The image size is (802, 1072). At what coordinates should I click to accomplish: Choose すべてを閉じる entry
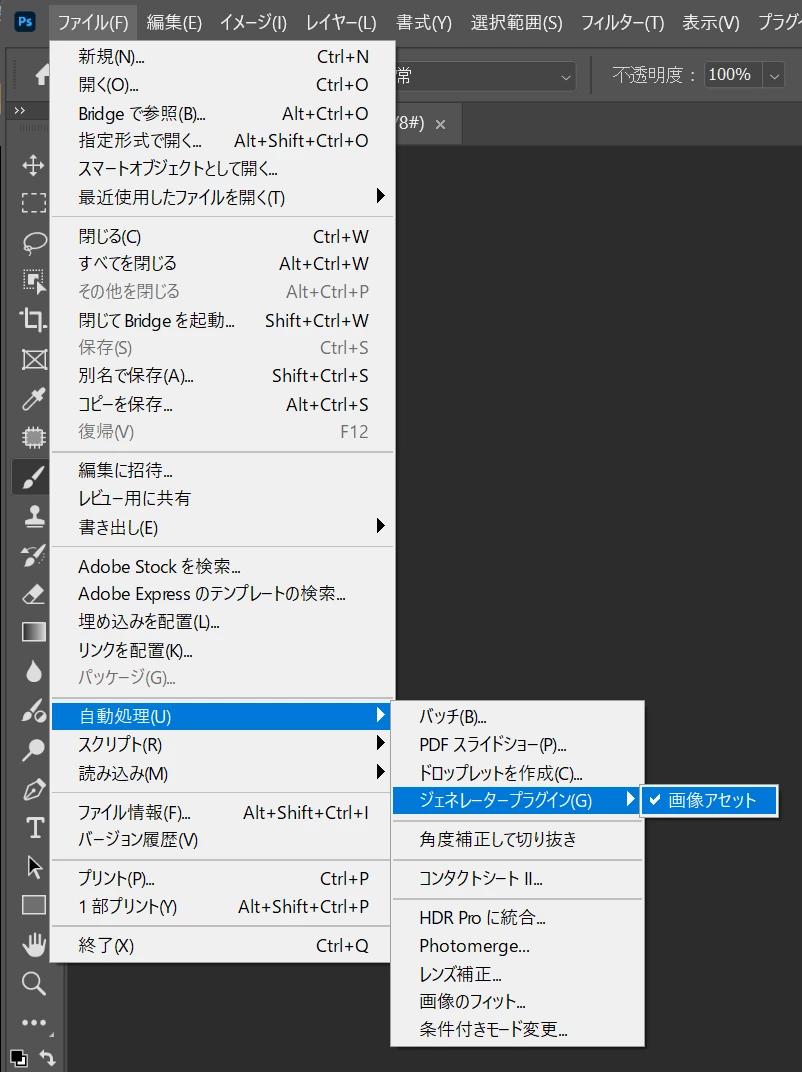click(223, 263)
